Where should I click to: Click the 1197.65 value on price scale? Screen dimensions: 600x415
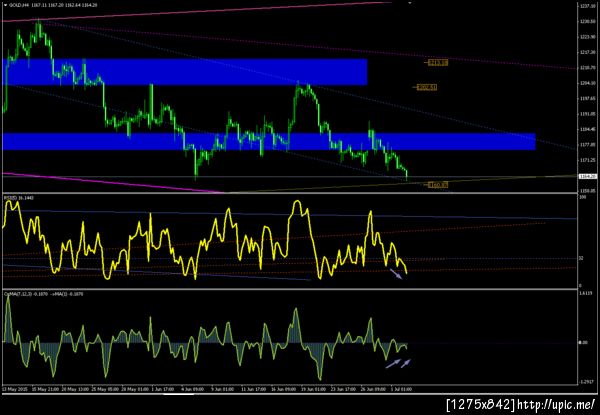click(586, 98)
